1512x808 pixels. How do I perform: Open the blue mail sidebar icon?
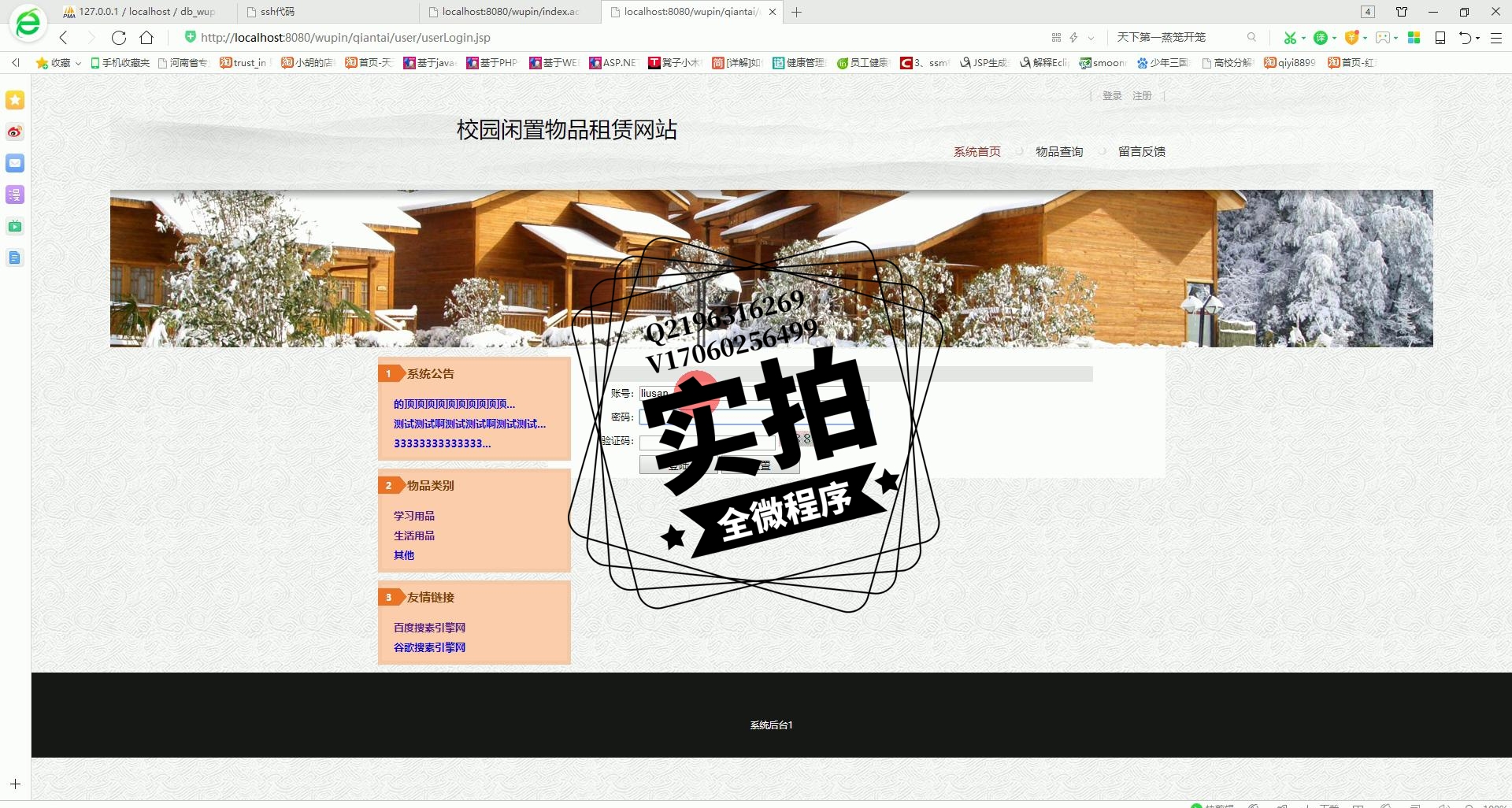15,163
